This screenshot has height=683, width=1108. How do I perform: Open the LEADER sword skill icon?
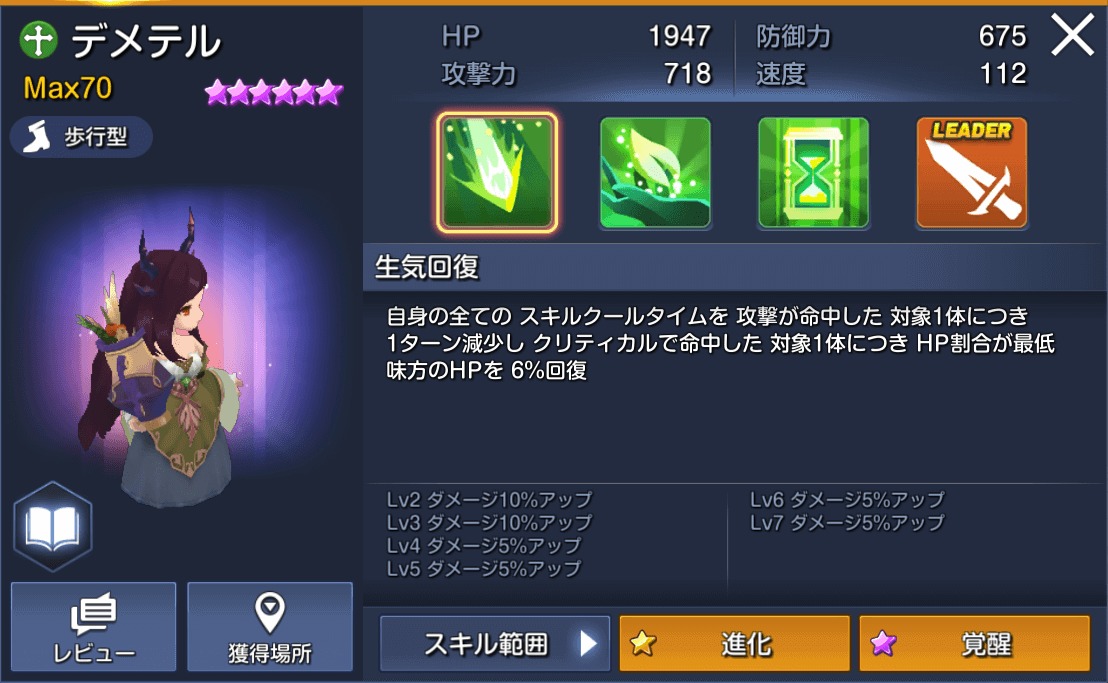click(x=972, y=173)
